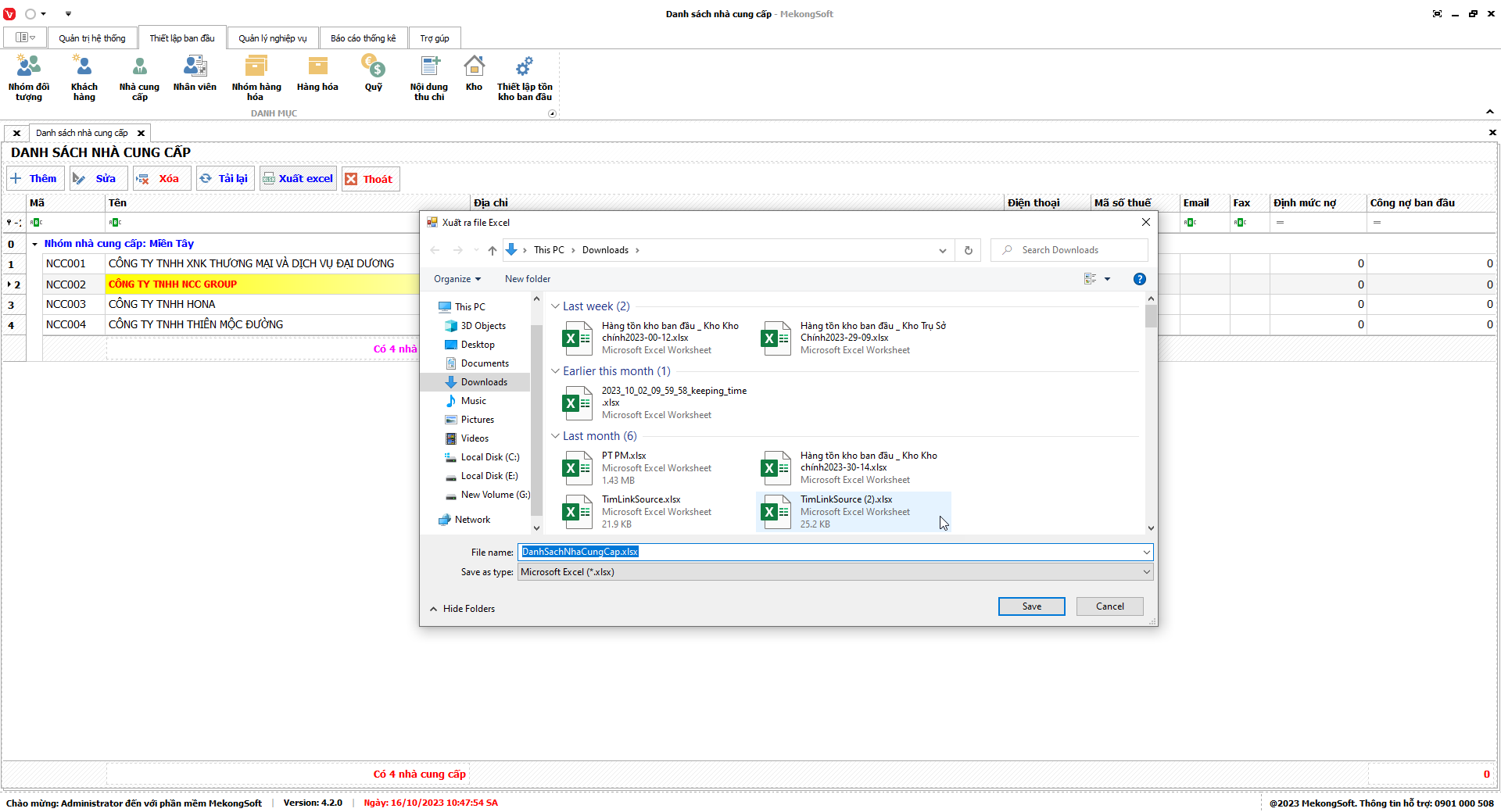This screenshot has height=812, width=1501.
Task: Click Cancel in the export dialog
Action: click(x=1109, y=606)
